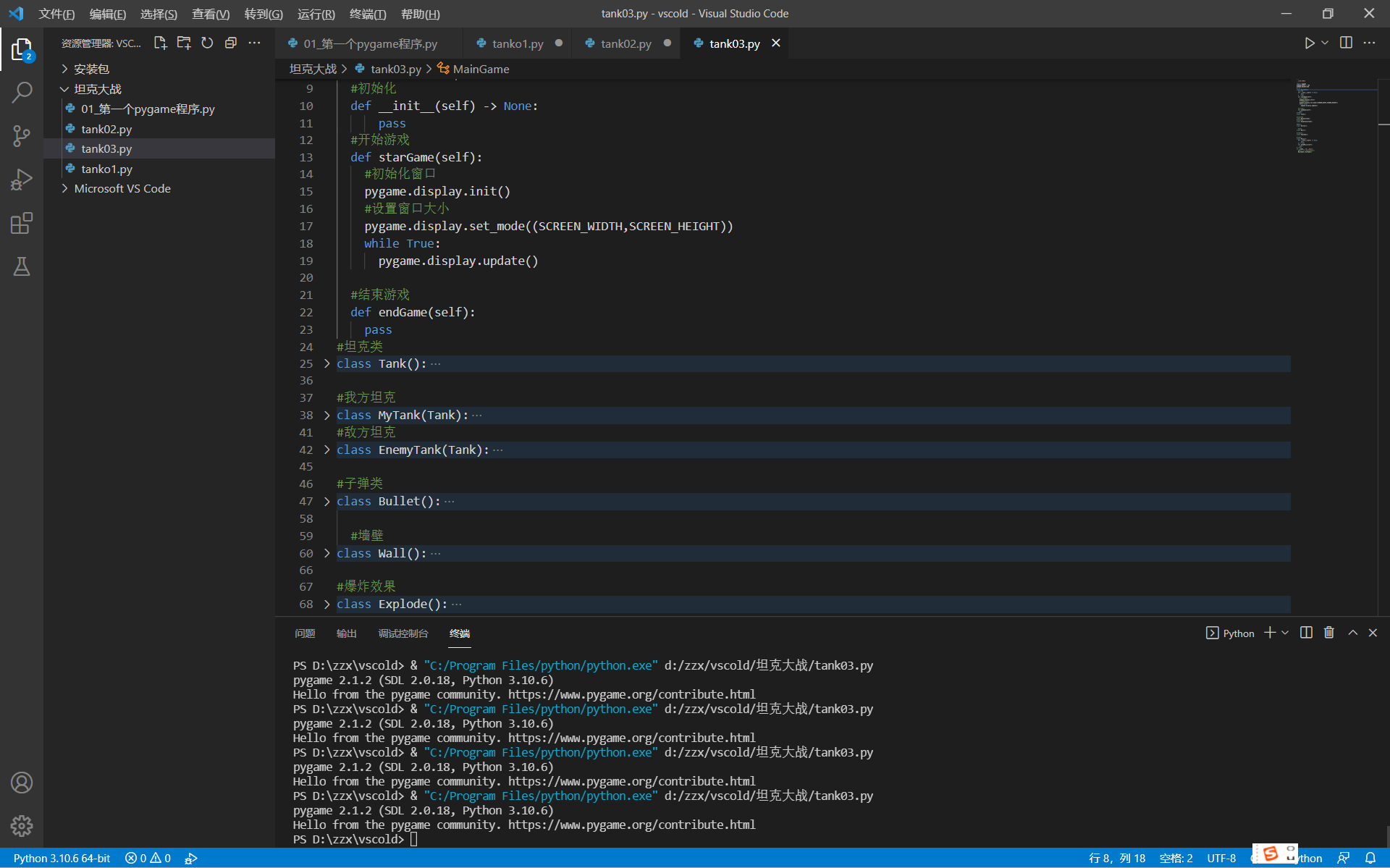1390x868 pixels.
Task: Split the editor to the right
Action: [1346, 43]
